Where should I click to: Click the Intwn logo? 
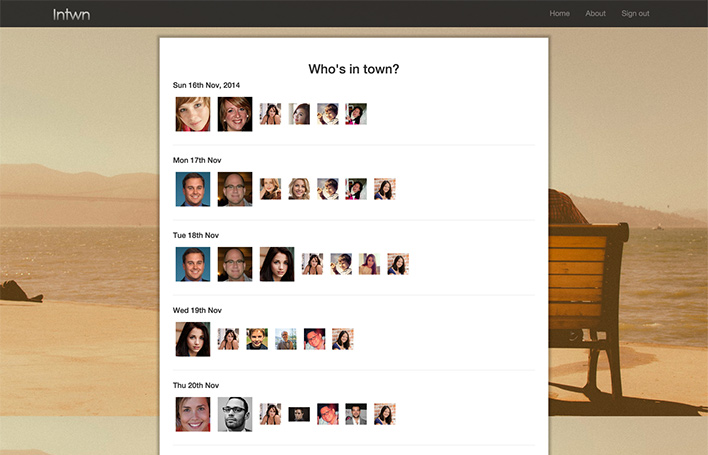[71, 14]
